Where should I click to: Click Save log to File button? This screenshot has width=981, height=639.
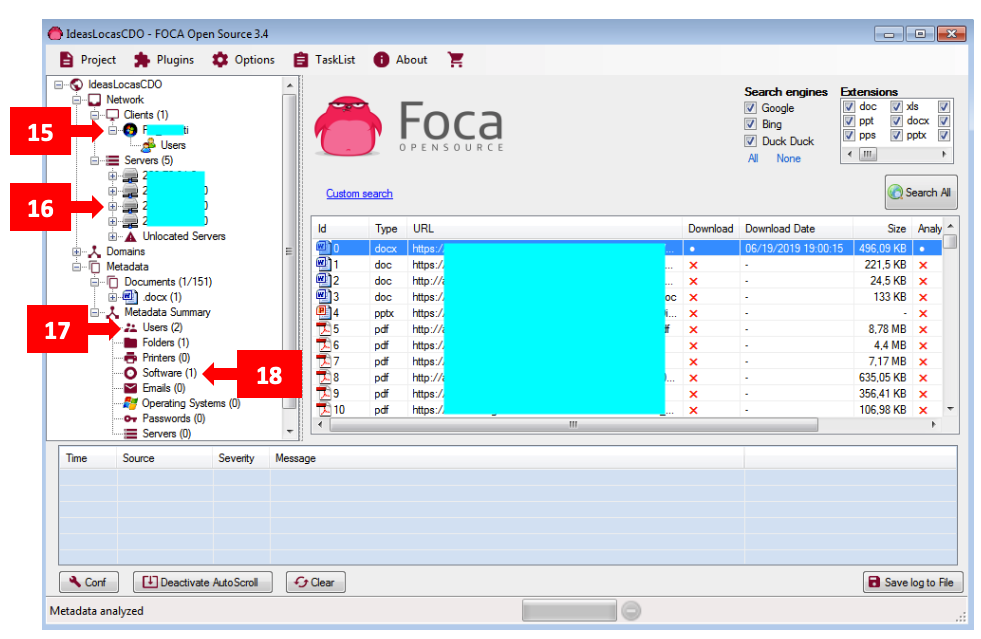point(912,582)
